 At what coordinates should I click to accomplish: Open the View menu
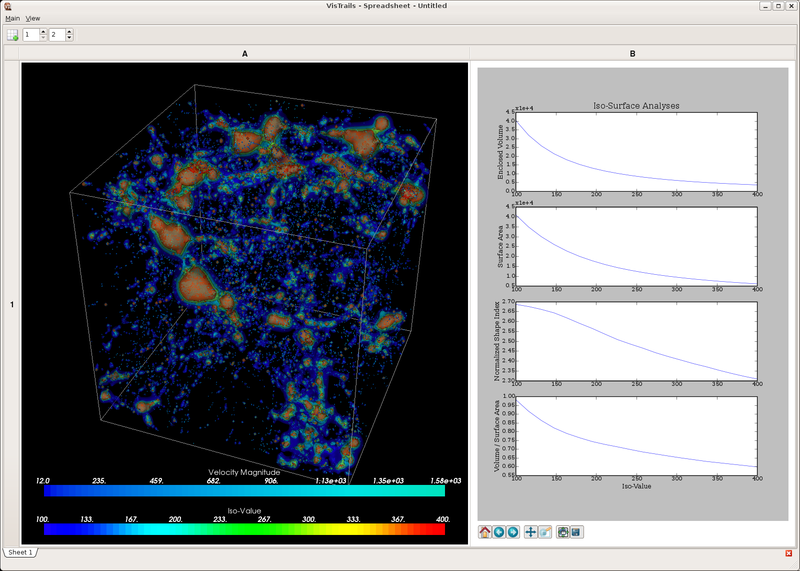33,18
